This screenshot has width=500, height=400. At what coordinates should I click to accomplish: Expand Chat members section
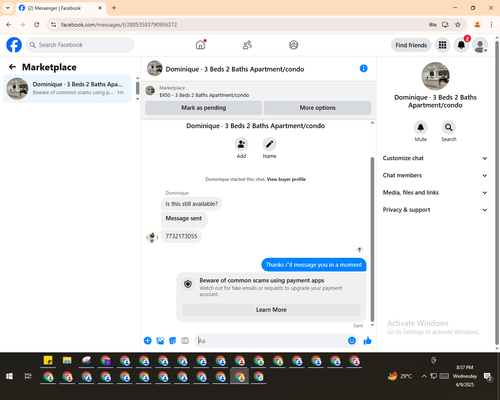[435, 175]
